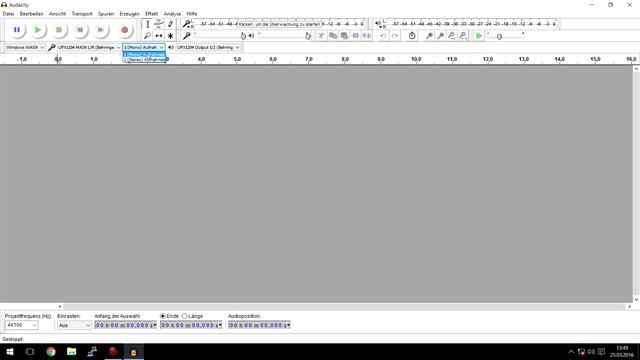Open the Analyse menu

point(172,13)
